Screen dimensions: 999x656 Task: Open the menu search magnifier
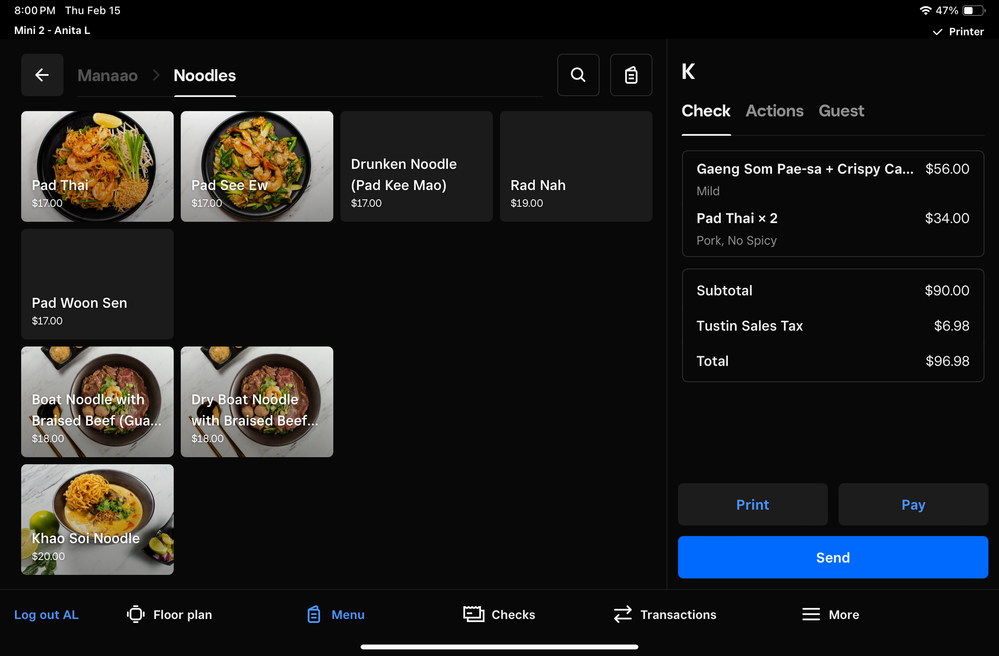578,75
